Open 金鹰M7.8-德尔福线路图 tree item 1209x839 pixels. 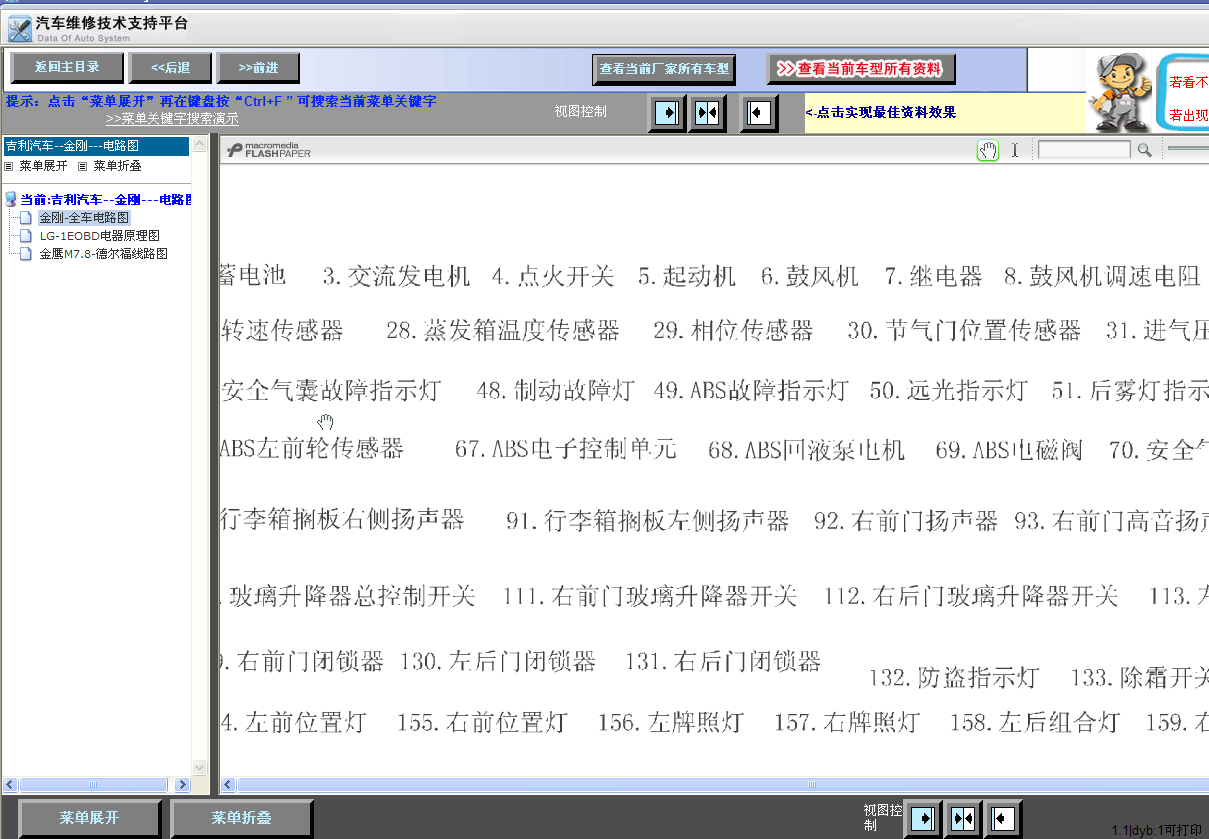103,253
